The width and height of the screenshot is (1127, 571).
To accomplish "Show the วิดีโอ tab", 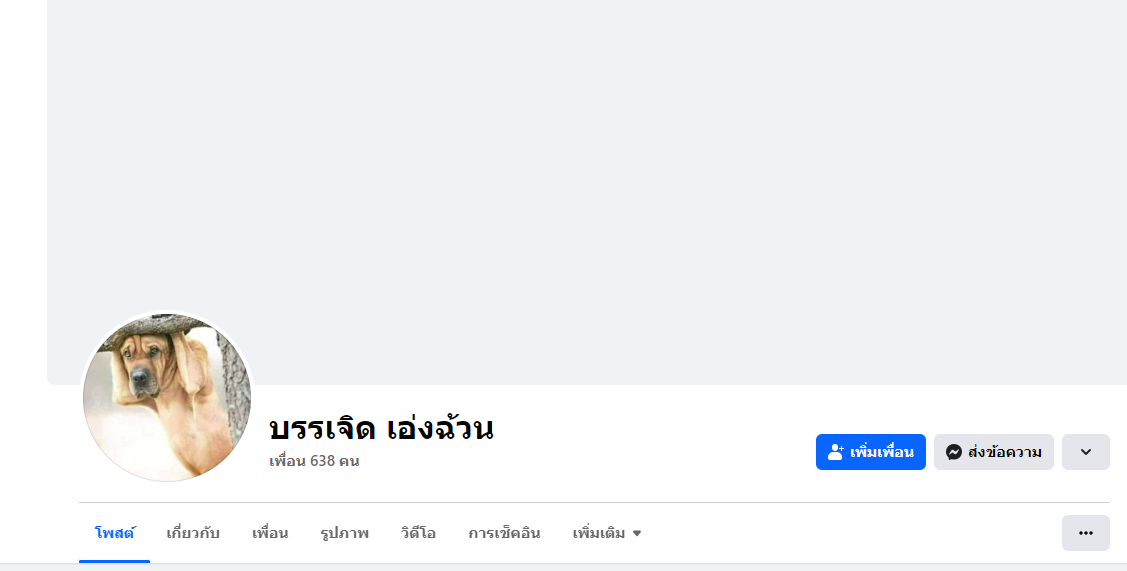I will coord(418,533).
